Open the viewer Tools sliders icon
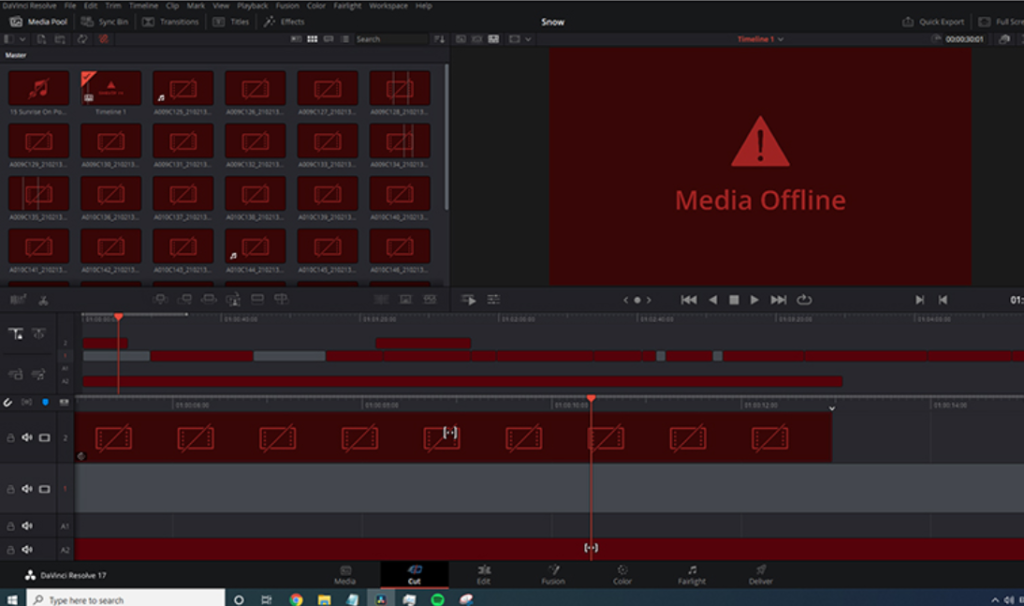Screen dimensions: 1024x606 (494, 300)
